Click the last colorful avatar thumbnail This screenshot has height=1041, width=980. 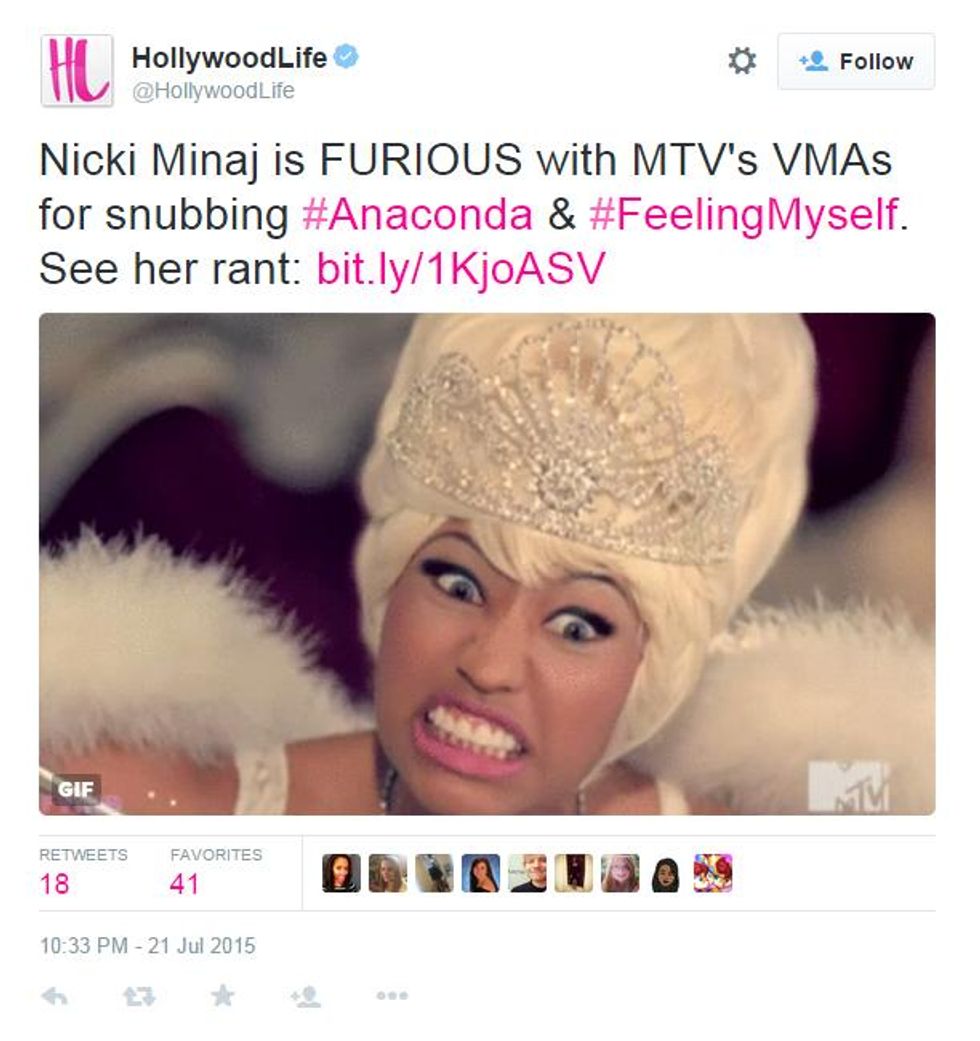pyautogui.click(x=713, y=872)
